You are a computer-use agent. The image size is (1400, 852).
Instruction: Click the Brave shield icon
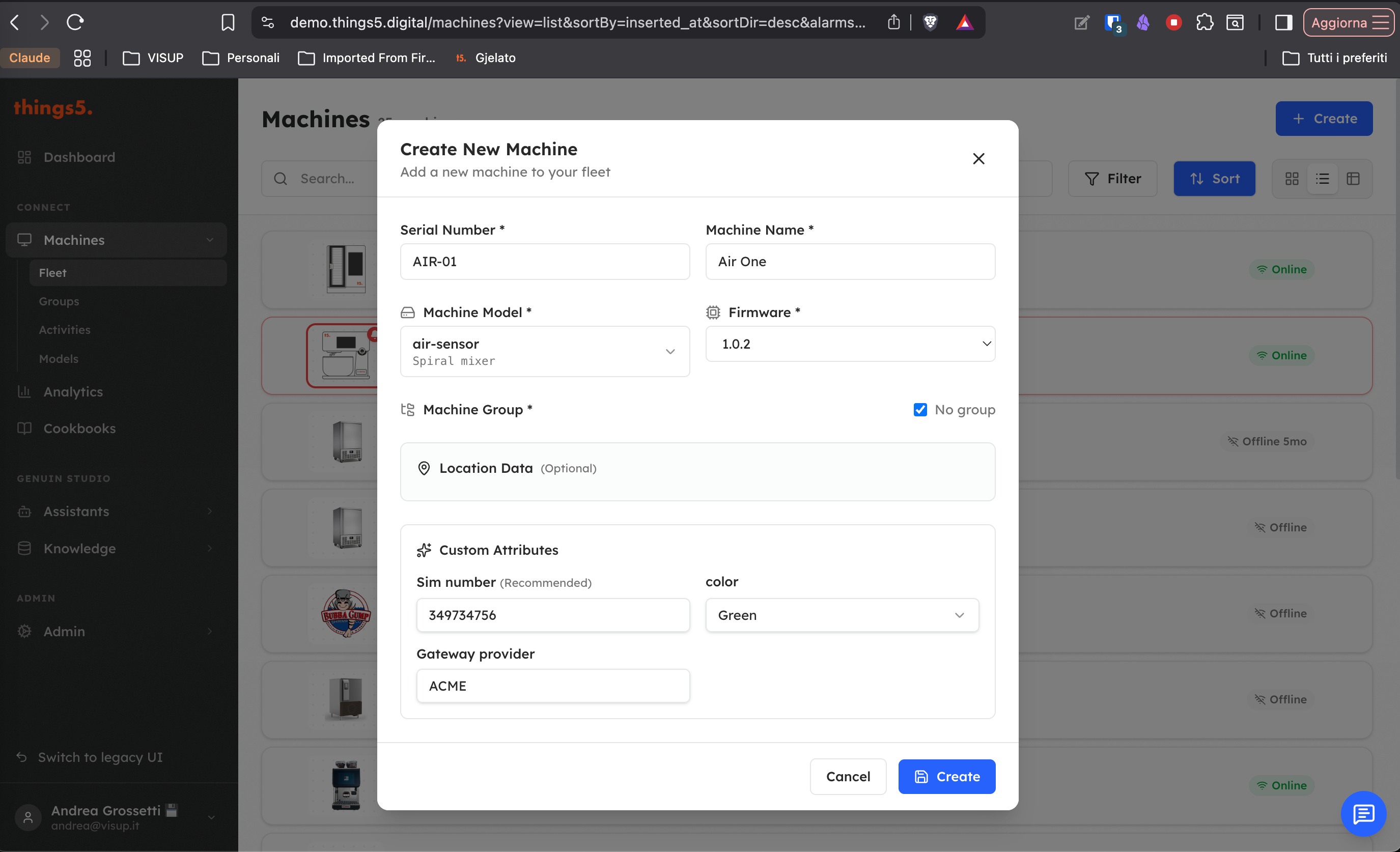click(x=930, y=22)
